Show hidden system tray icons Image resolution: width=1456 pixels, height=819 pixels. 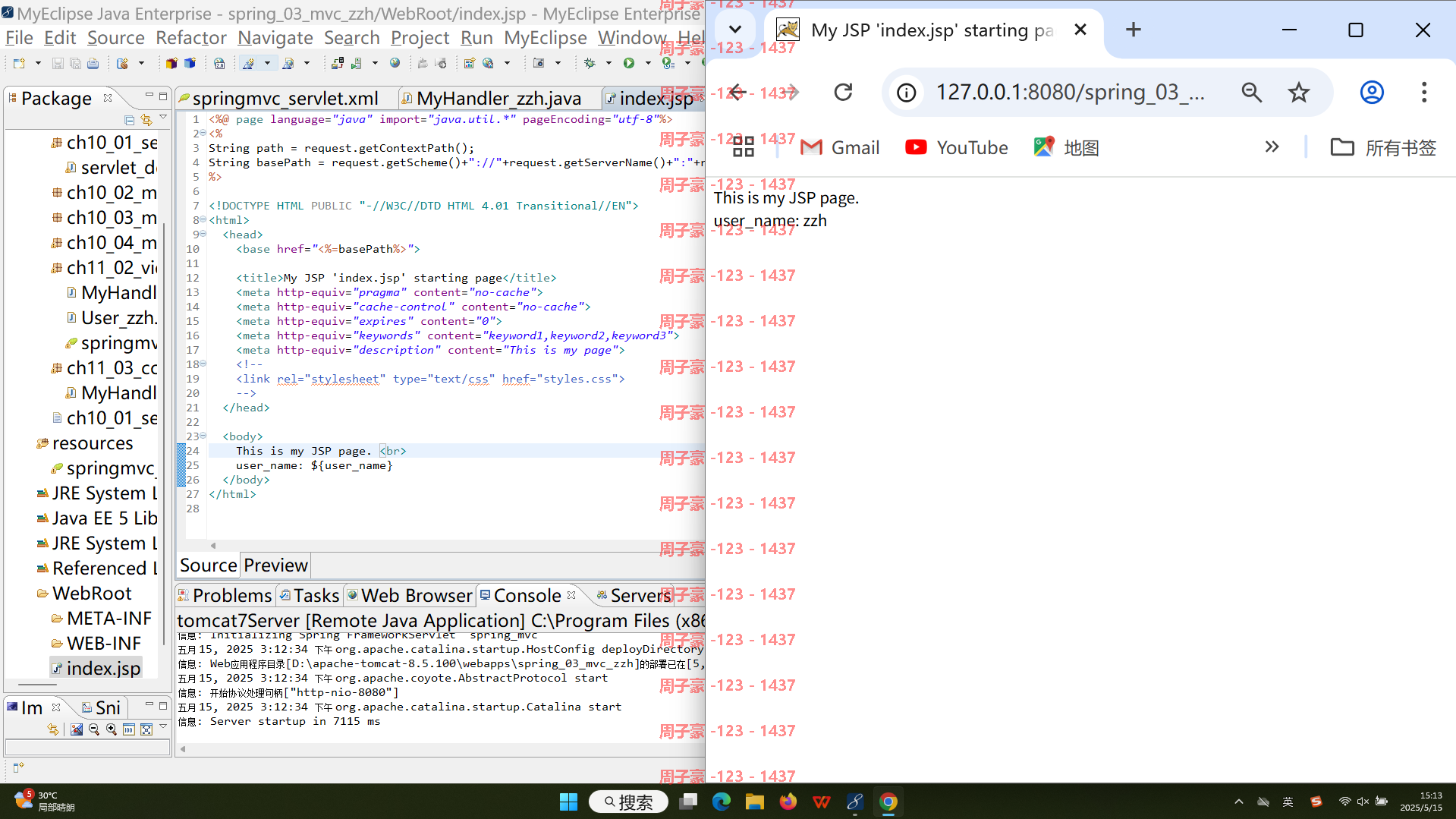click(x=1239, y=802)
